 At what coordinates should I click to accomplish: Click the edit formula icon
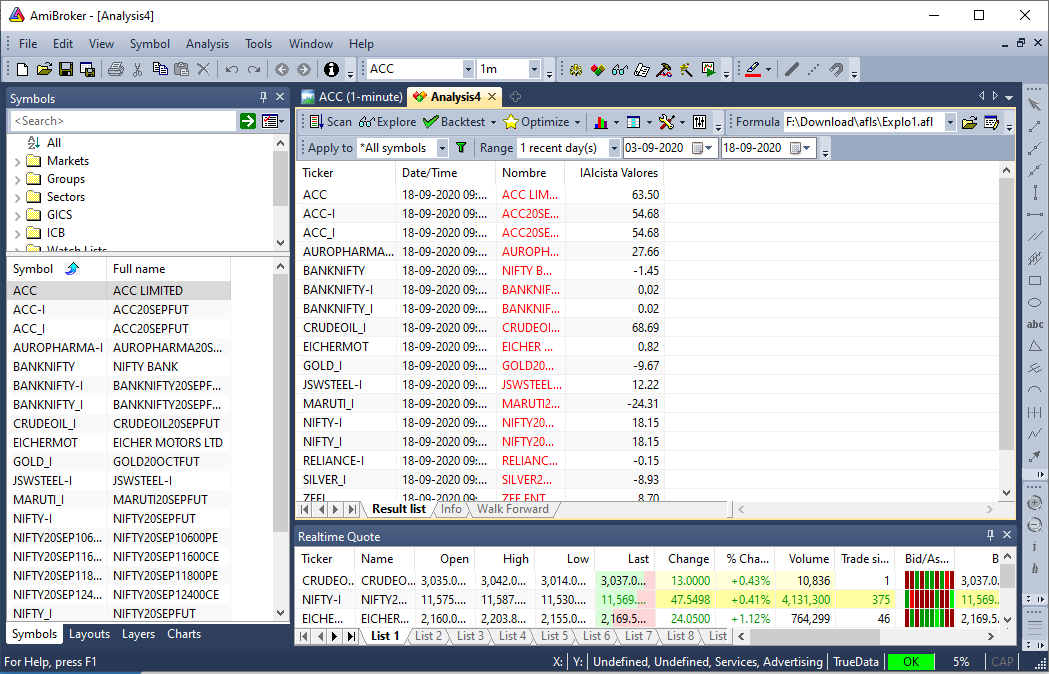991,122
